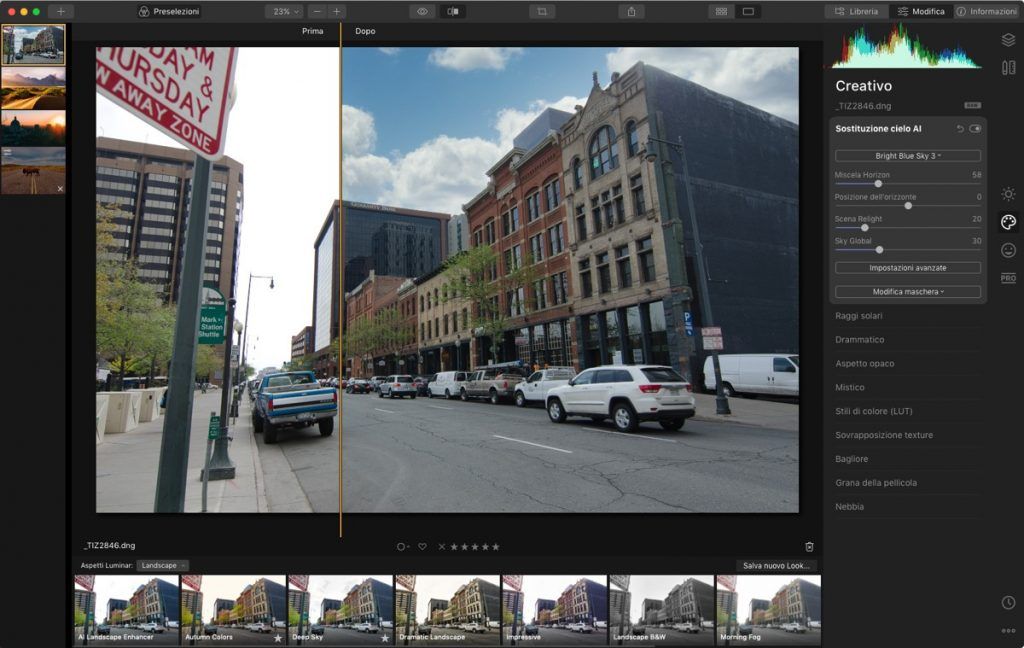Viewport: 1024px width, 648px height.
Task: Toggle the quick preview eye icon
Action: pyautogui.click(x=423, y=11)
